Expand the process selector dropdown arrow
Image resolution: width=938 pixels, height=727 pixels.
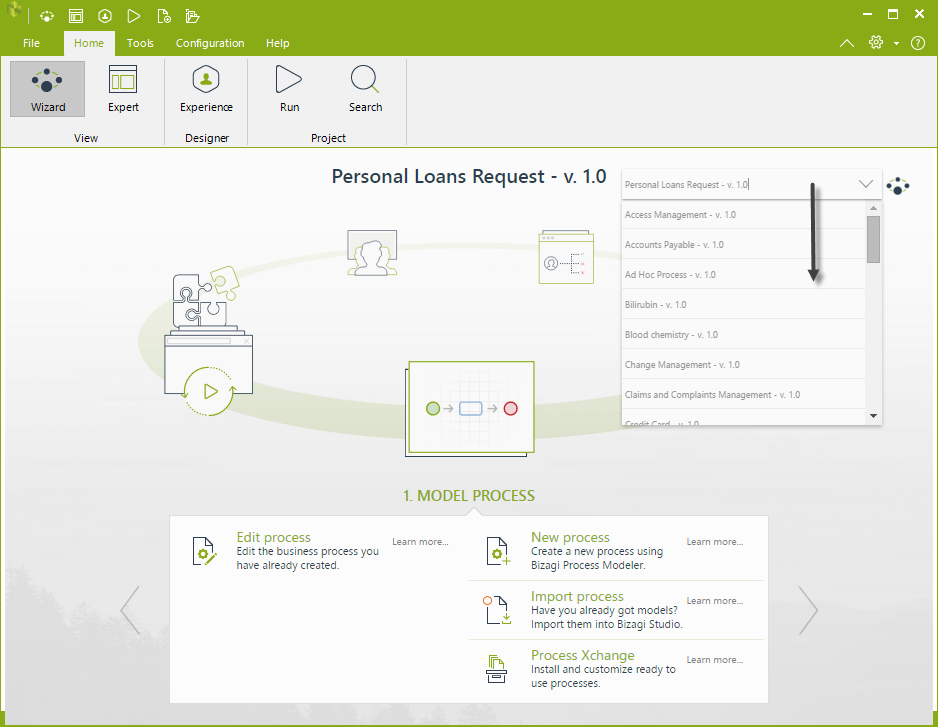pos(865,184)
